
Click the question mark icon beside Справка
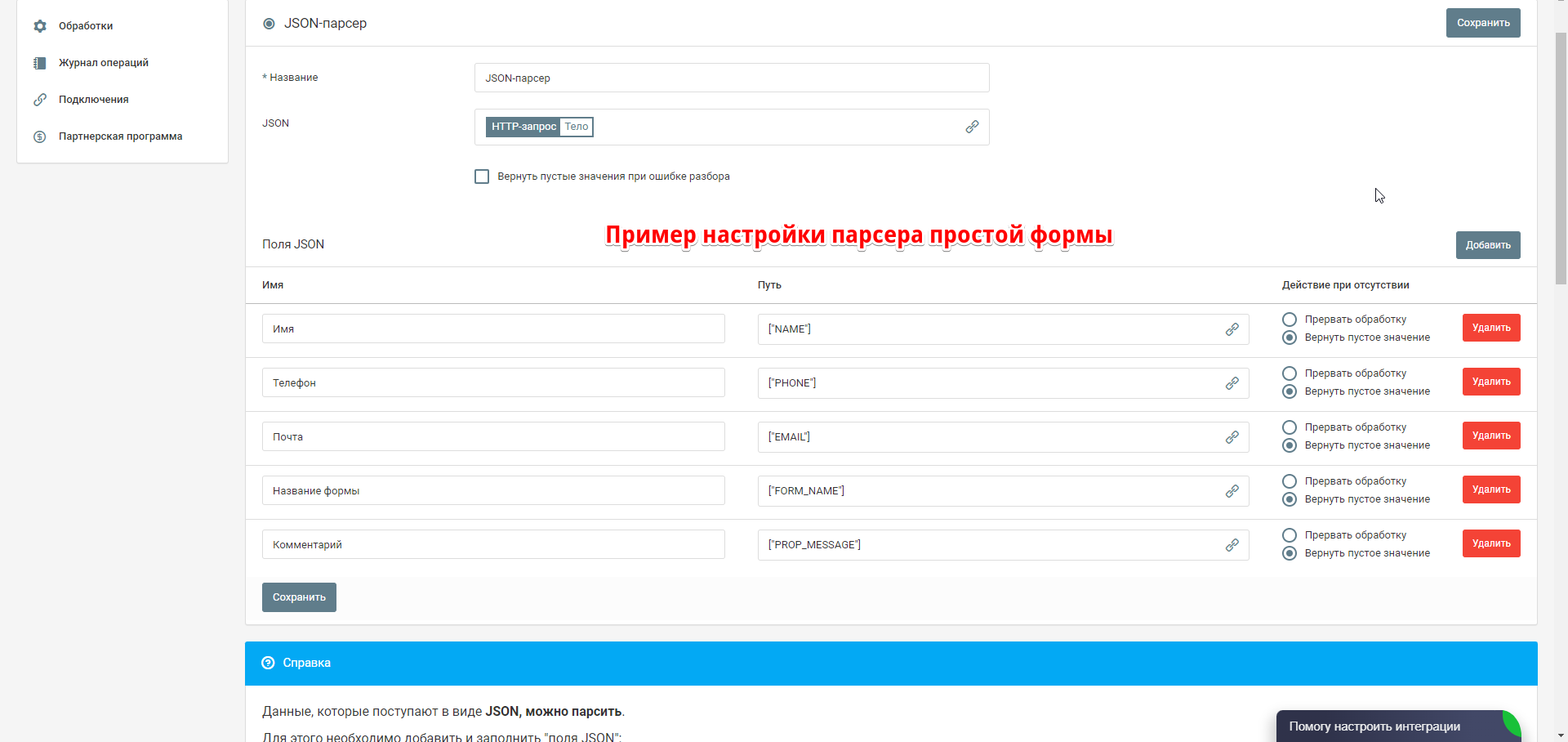click(268, 663)
